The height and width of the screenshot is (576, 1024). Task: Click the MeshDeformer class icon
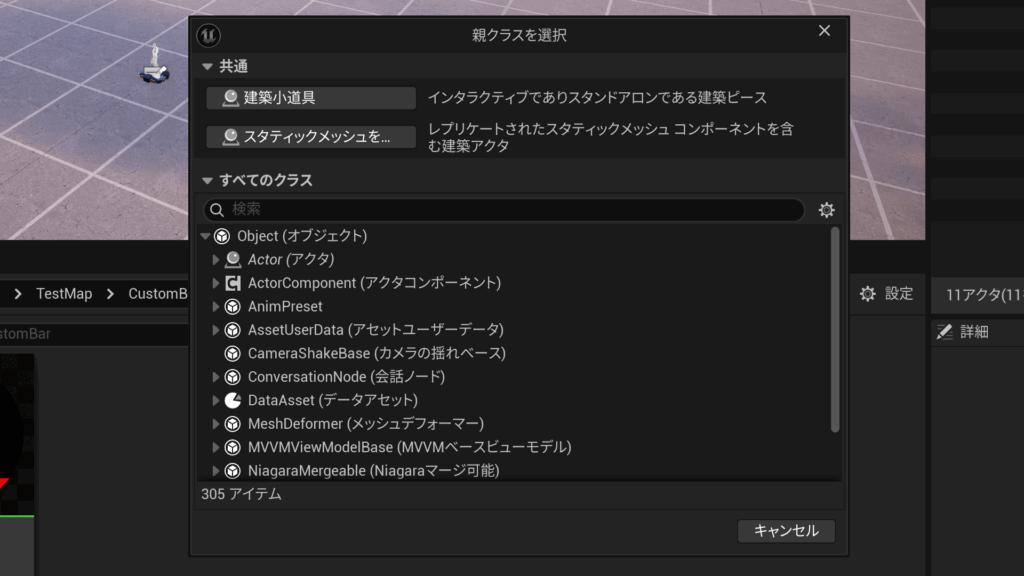tap(232, 424)
